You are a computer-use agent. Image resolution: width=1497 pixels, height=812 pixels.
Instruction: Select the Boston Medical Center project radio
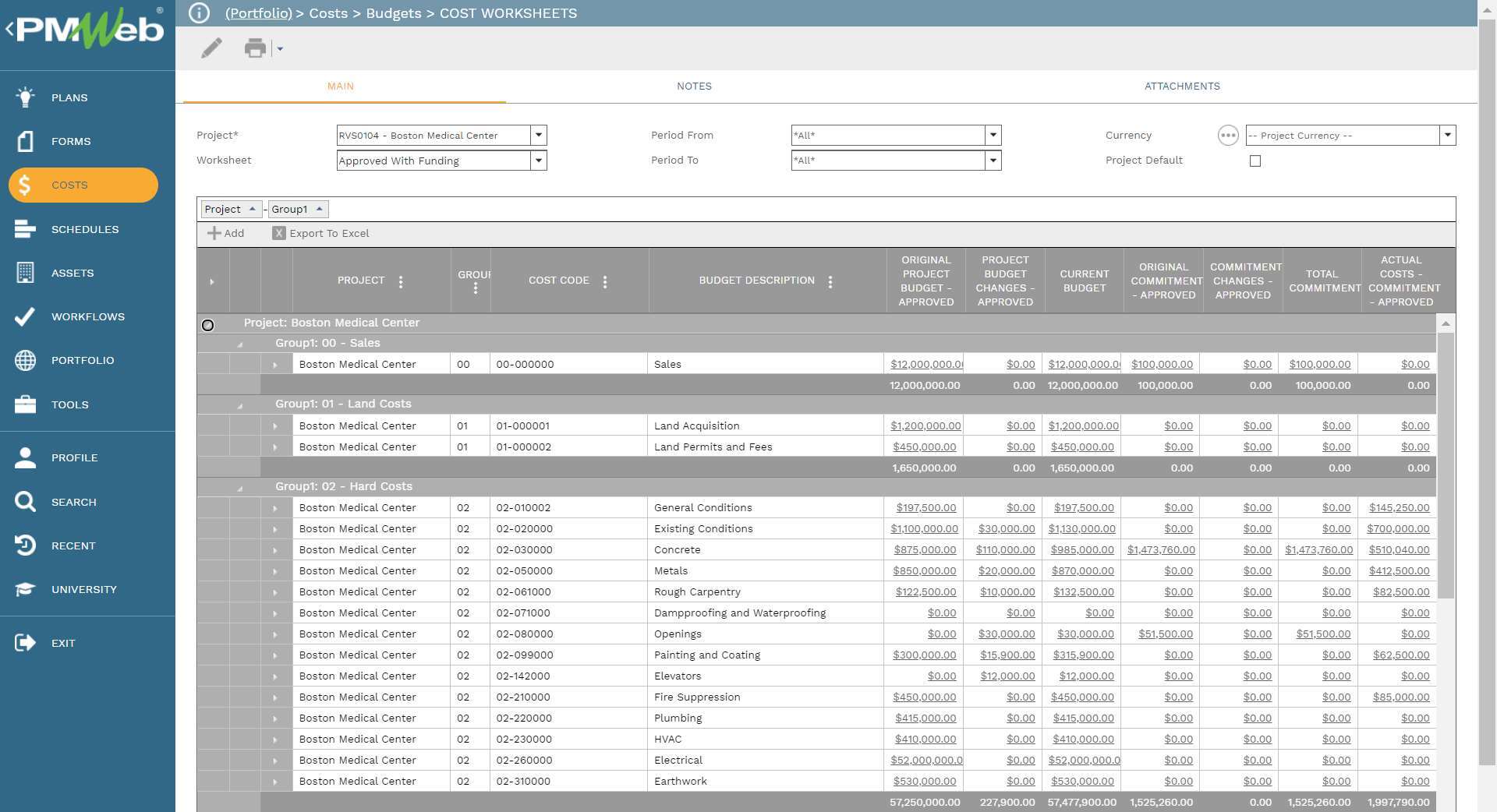208,325
